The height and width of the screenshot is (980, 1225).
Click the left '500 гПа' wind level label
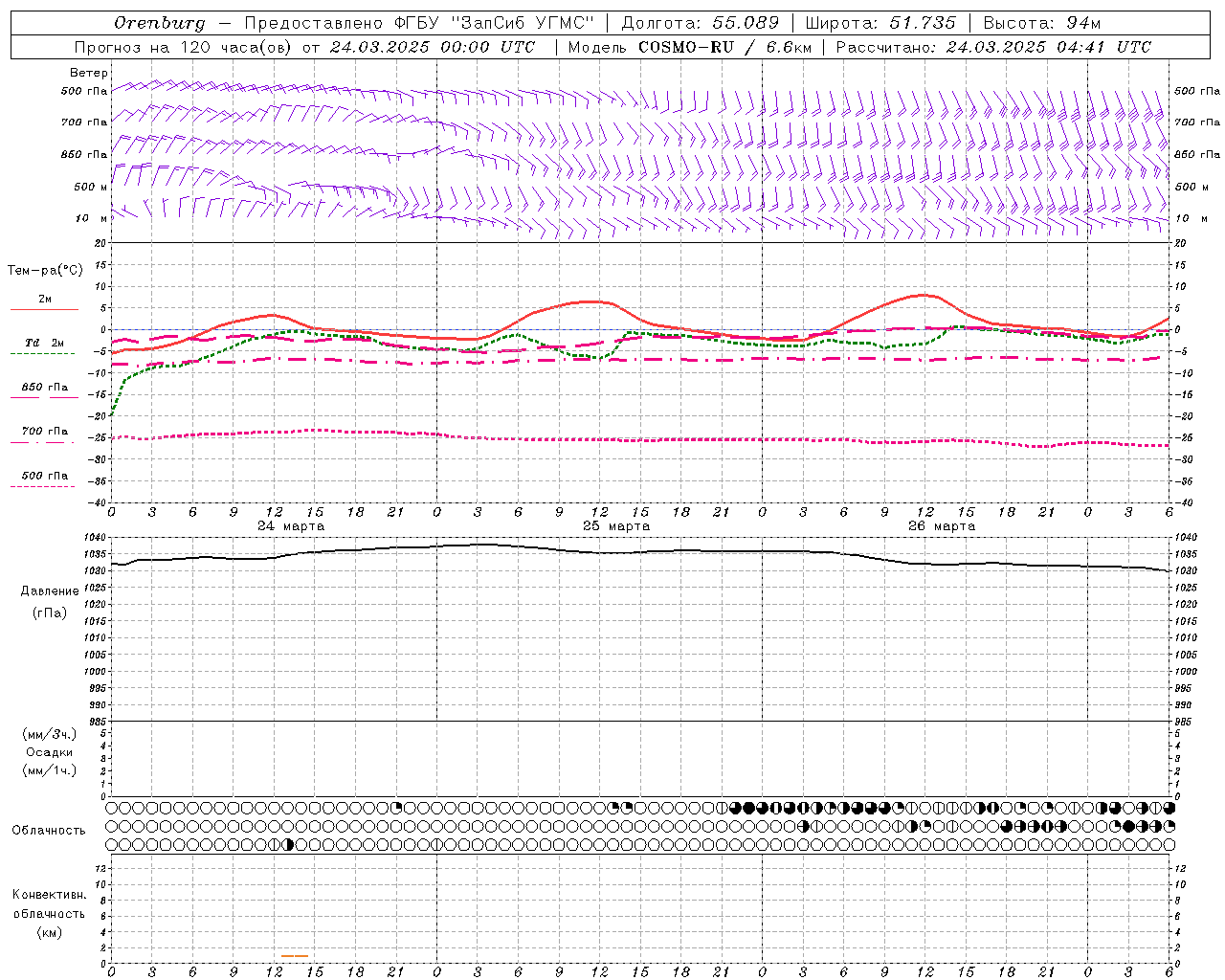pyautogui.click(x=84, y=92)
